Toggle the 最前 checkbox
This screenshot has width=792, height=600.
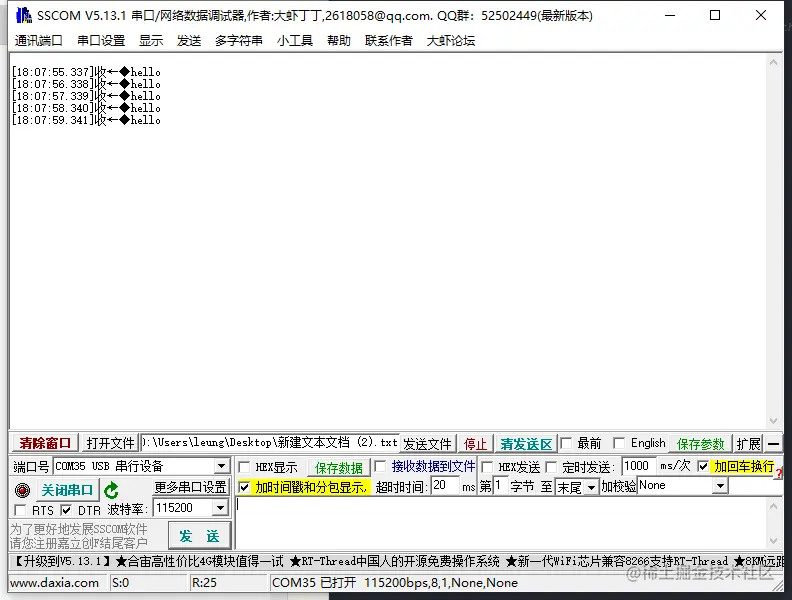566,443
